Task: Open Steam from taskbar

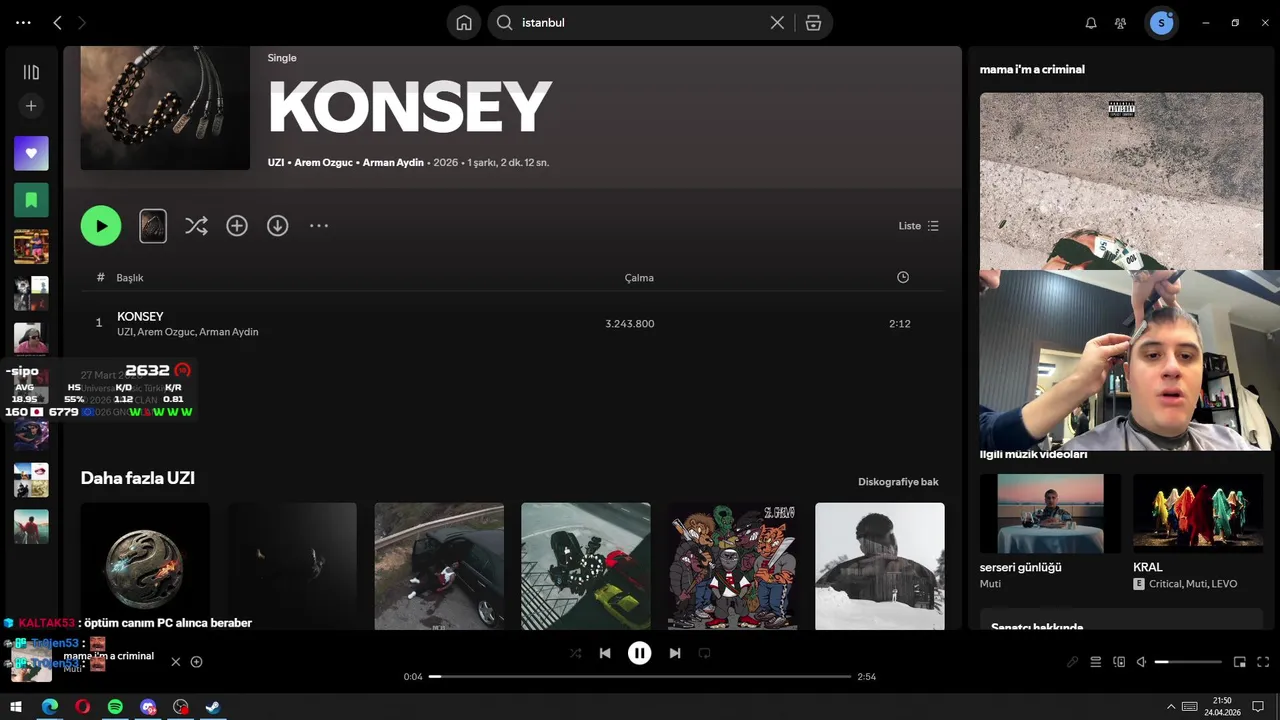Action: click(213, 707)
